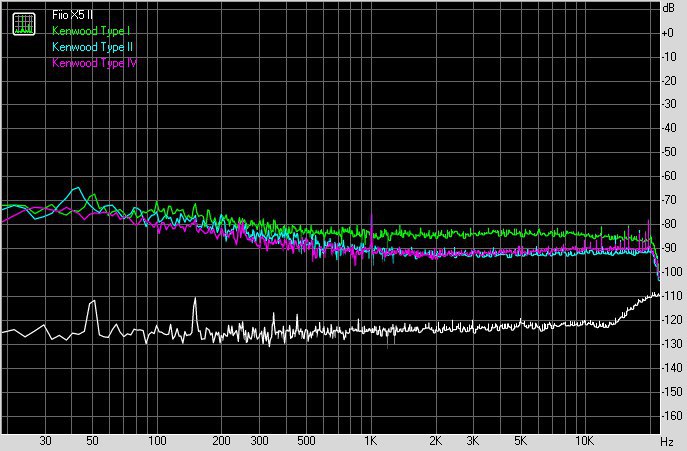Click the -30 dB axis label

coord(669,104)
